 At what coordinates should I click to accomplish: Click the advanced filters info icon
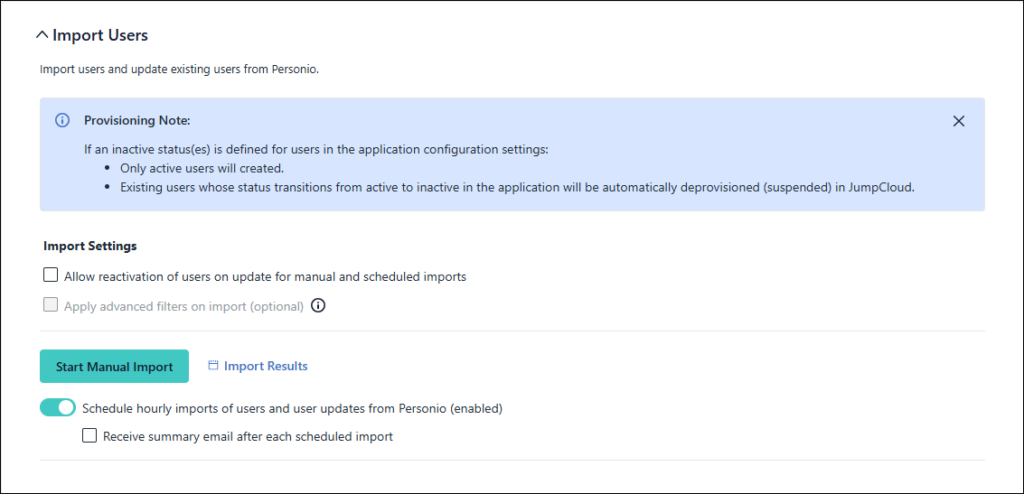point(318,306)
